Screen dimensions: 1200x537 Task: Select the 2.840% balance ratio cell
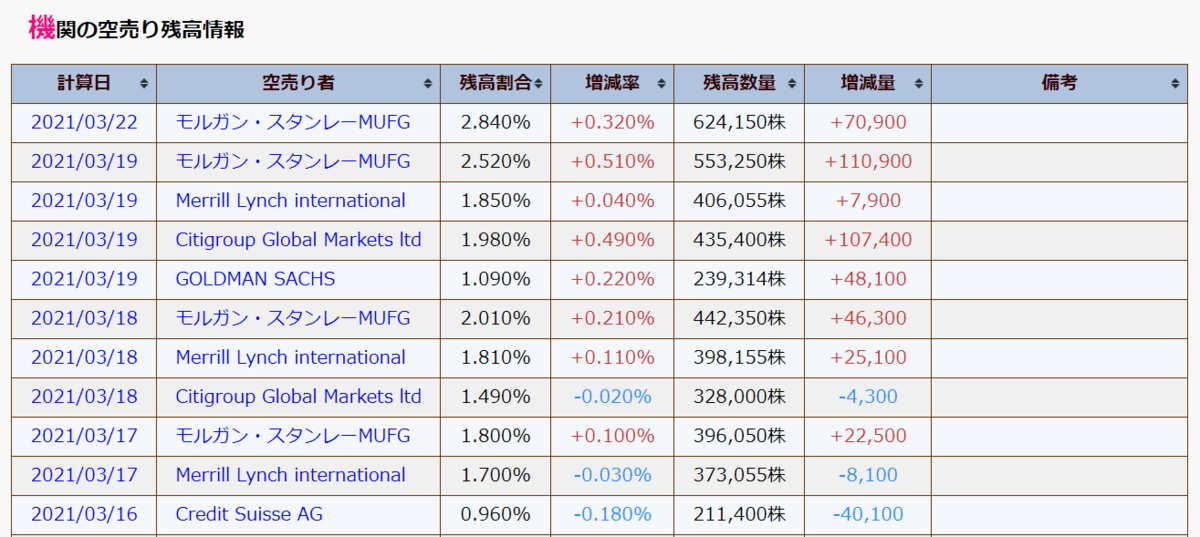495,122
